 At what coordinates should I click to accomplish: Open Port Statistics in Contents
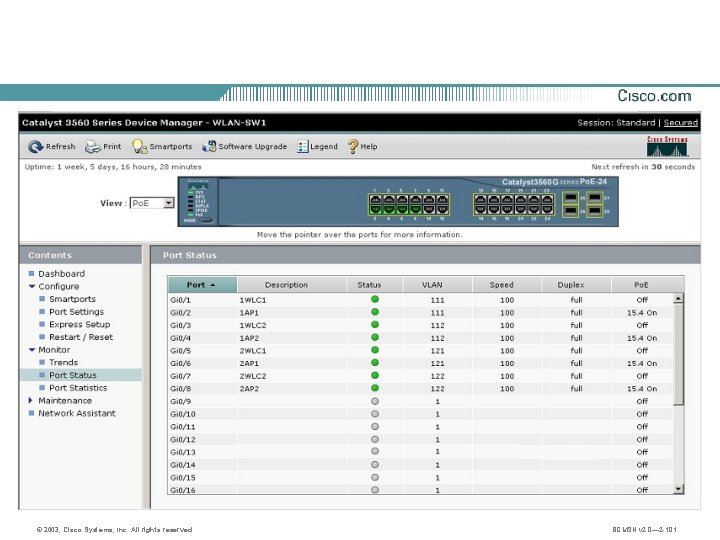coord(78,388)
